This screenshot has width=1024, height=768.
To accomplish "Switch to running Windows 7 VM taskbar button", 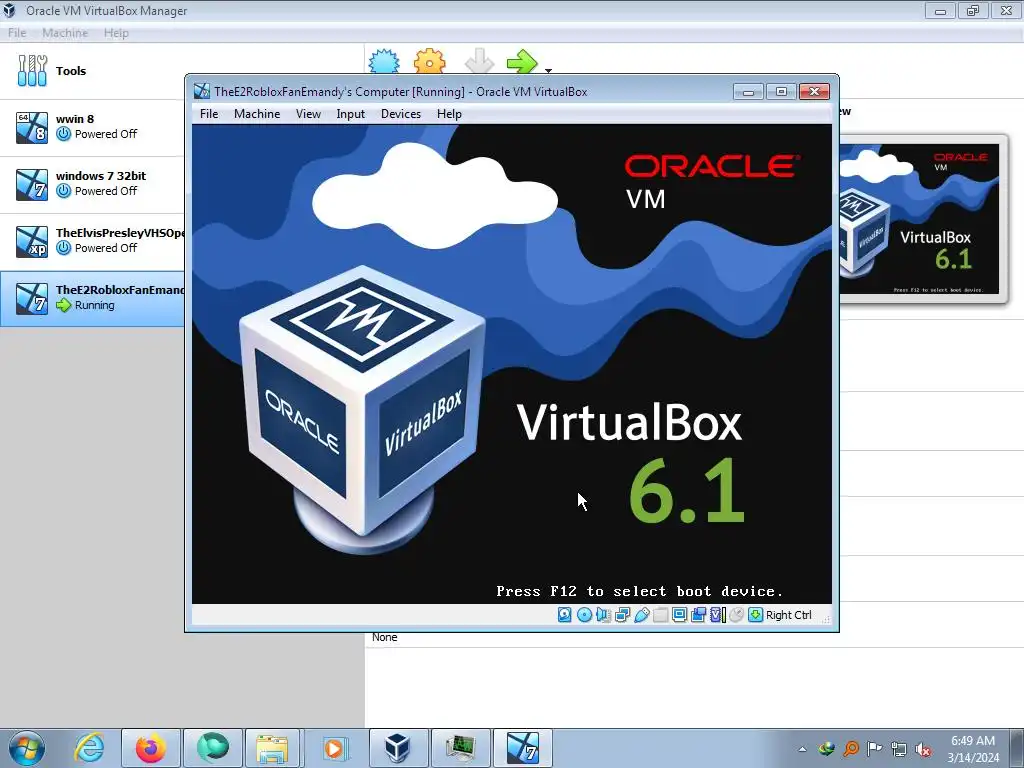I will pyautogui.click(x=522, y=748).
